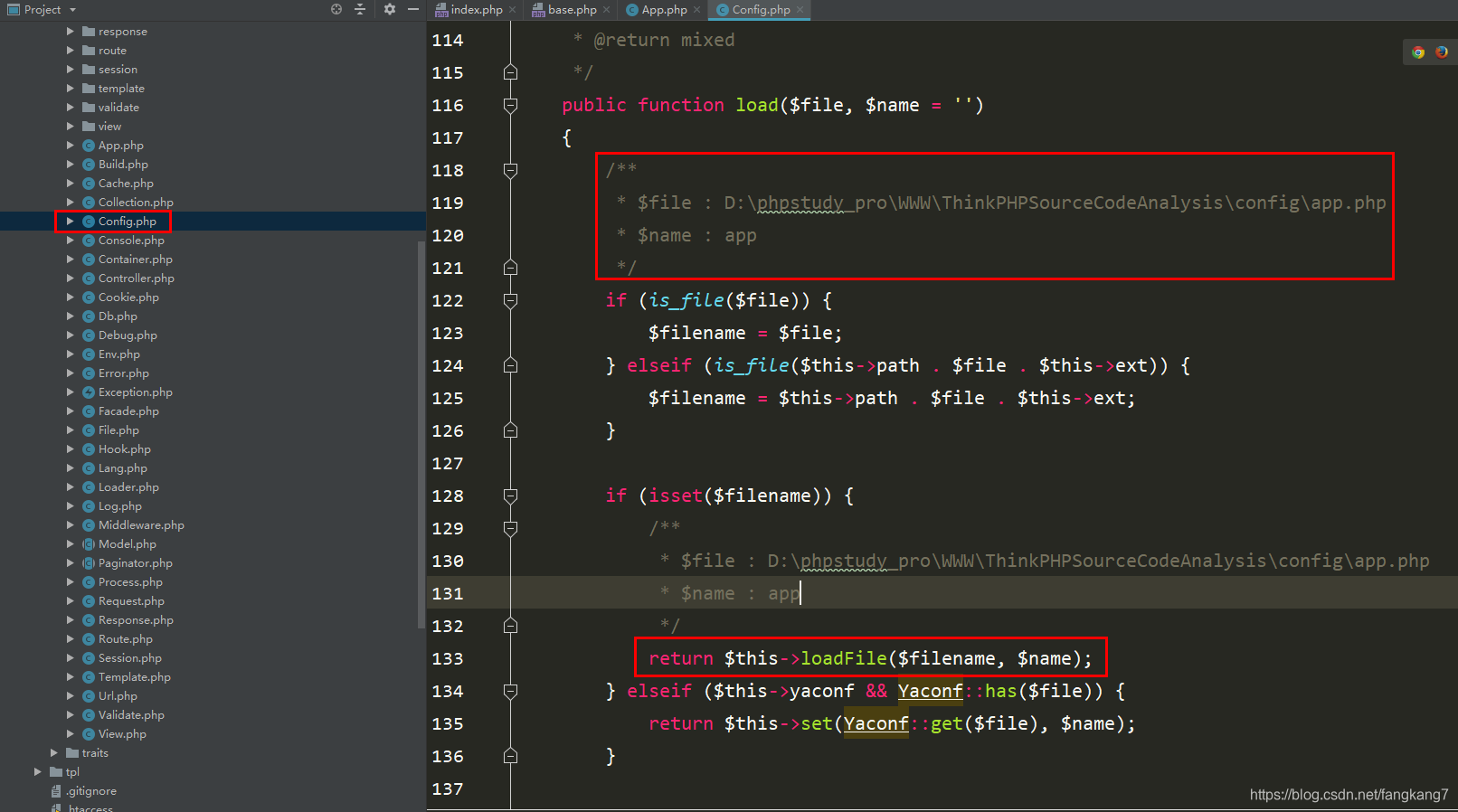Click the folder icon beside tpl

coord(56,772)
